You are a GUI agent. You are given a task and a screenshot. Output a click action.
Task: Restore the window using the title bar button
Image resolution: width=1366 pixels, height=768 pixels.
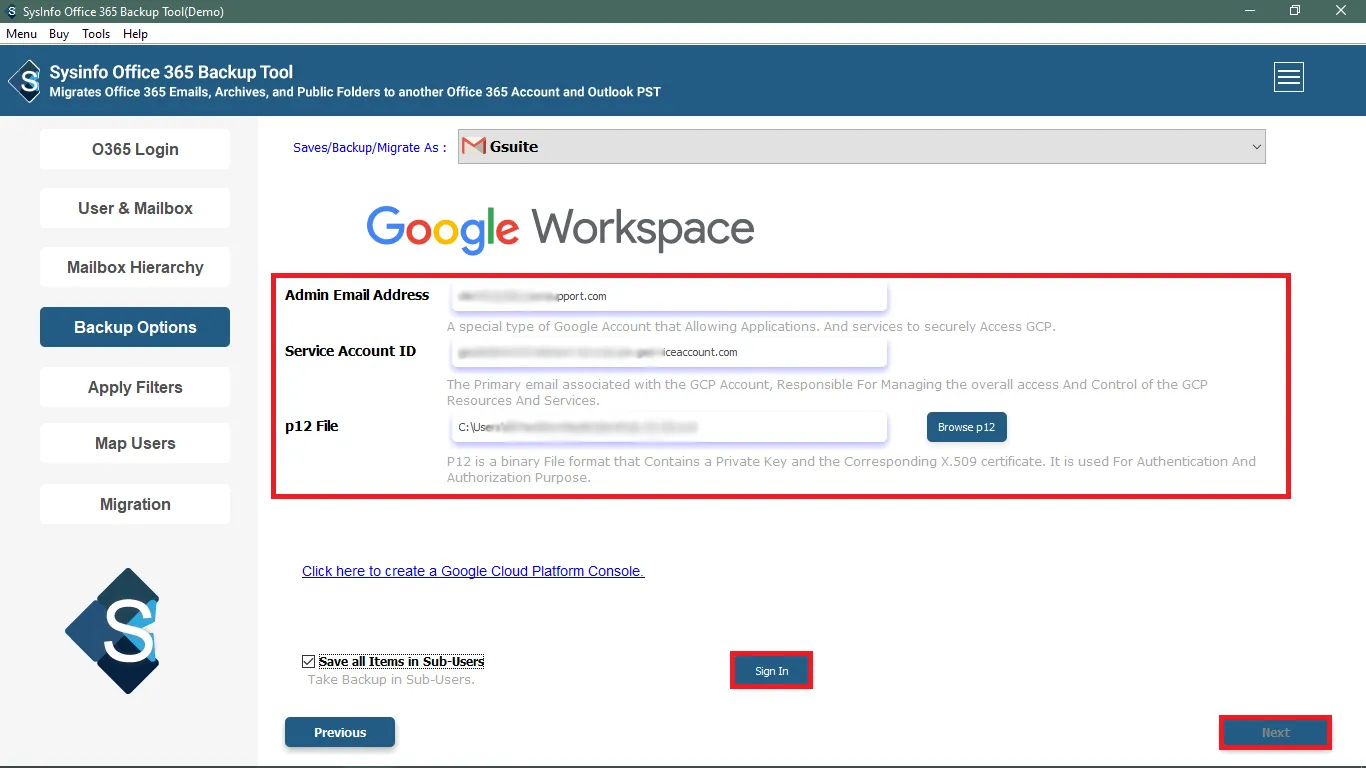click(1295, 11)
